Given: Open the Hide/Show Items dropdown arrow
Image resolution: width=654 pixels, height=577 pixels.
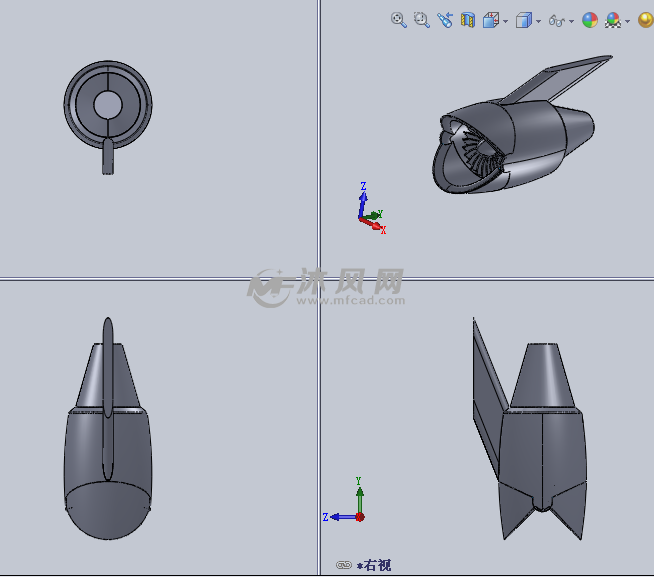Looking at the screenshot, I should tap(571, 21).
